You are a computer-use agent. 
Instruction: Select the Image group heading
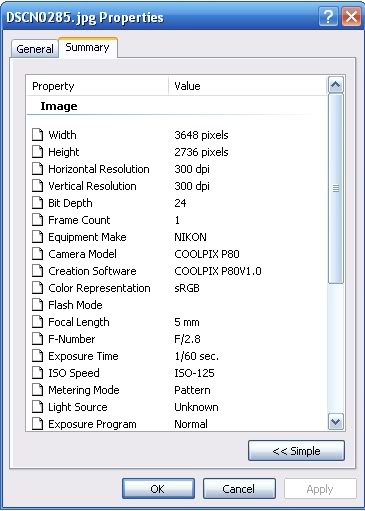(59, 106)
